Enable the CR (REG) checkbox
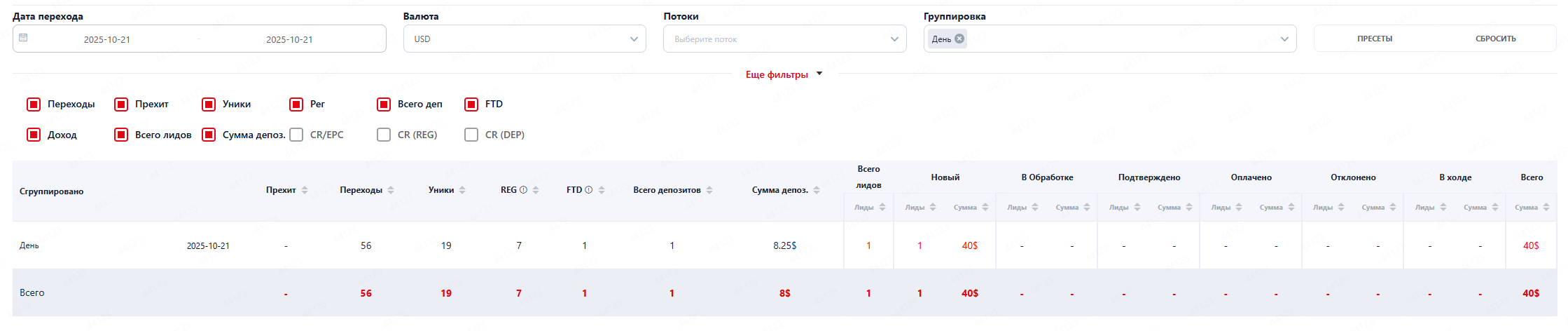The width and height of the screenshot is (1568, 331). click(x=384, y=135)
